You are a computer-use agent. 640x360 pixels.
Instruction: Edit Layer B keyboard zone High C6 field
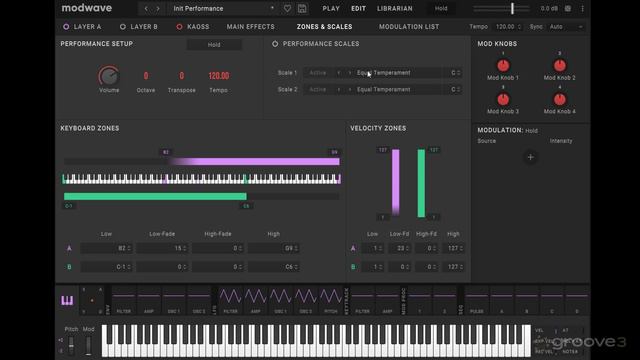(274, 267)
